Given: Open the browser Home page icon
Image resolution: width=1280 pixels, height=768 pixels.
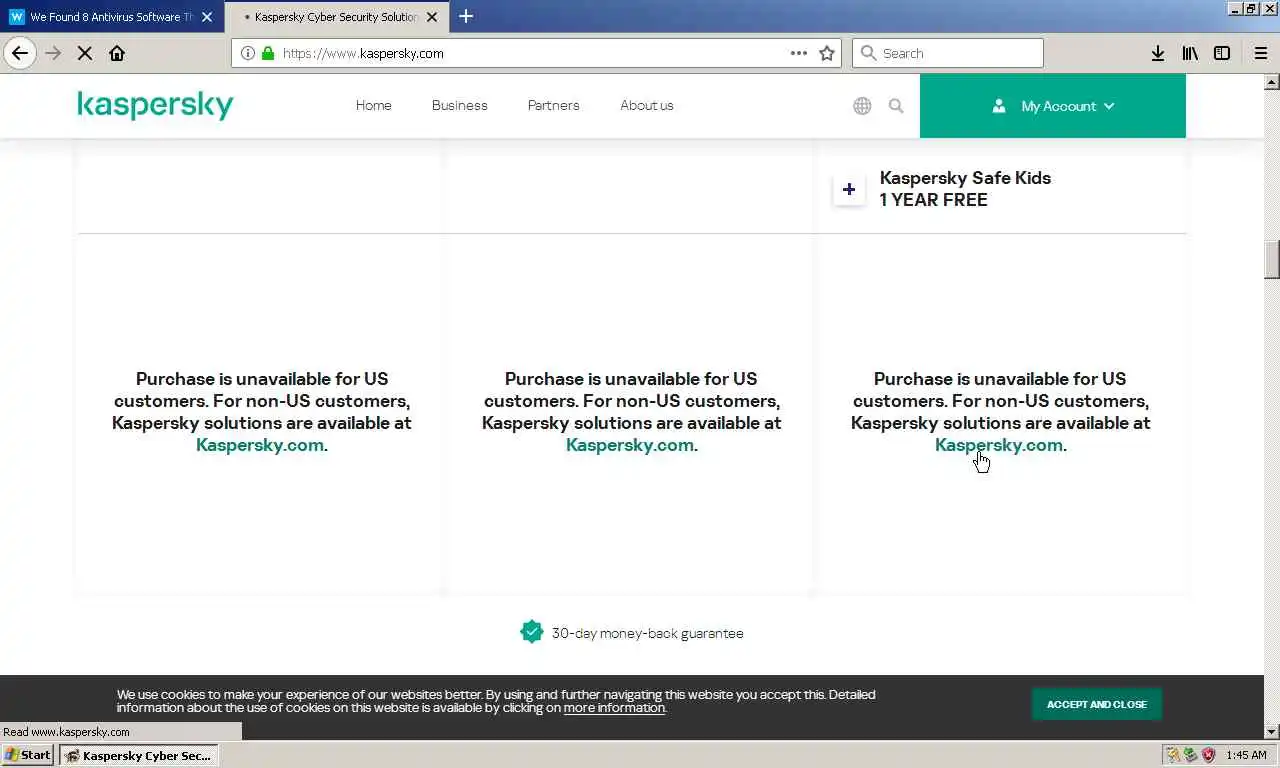Looking at the screenshot, I should point(117,53).
